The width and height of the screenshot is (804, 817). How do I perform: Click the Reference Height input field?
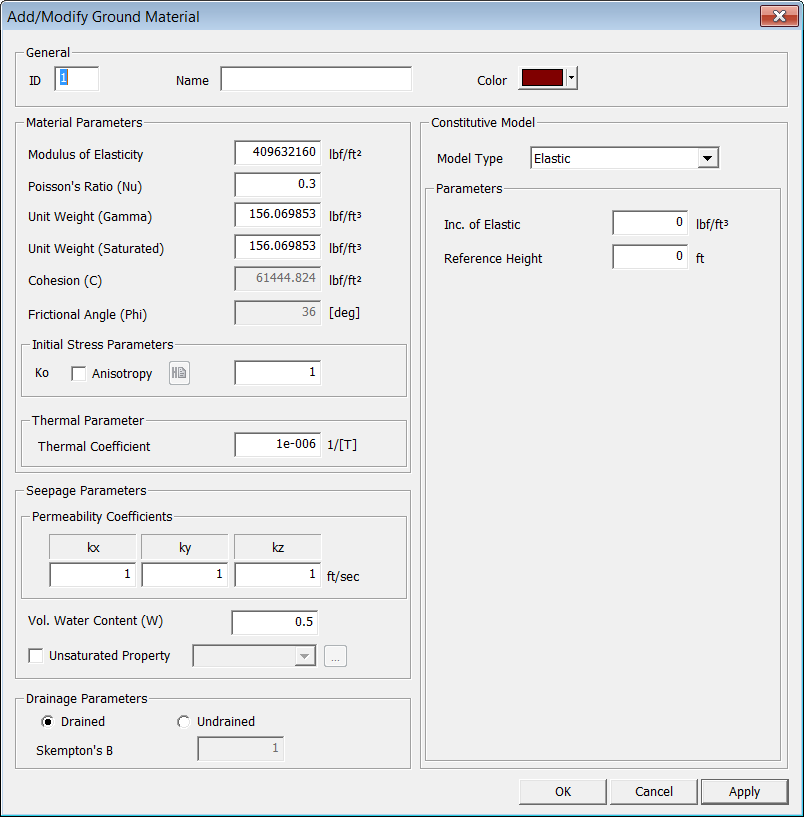click(650, 257)
